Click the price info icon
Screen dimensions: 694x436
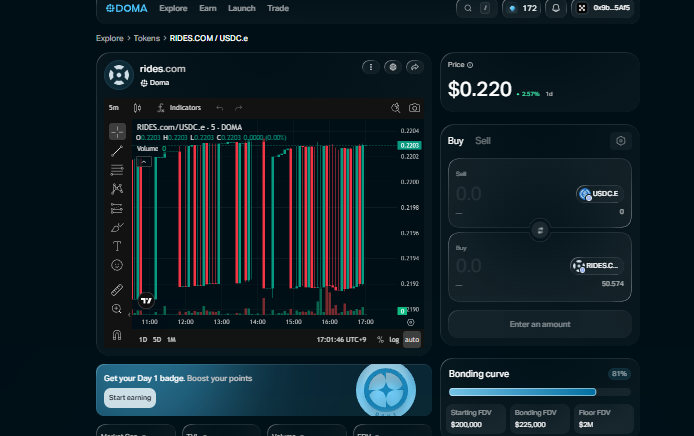[x=470, y=65]
